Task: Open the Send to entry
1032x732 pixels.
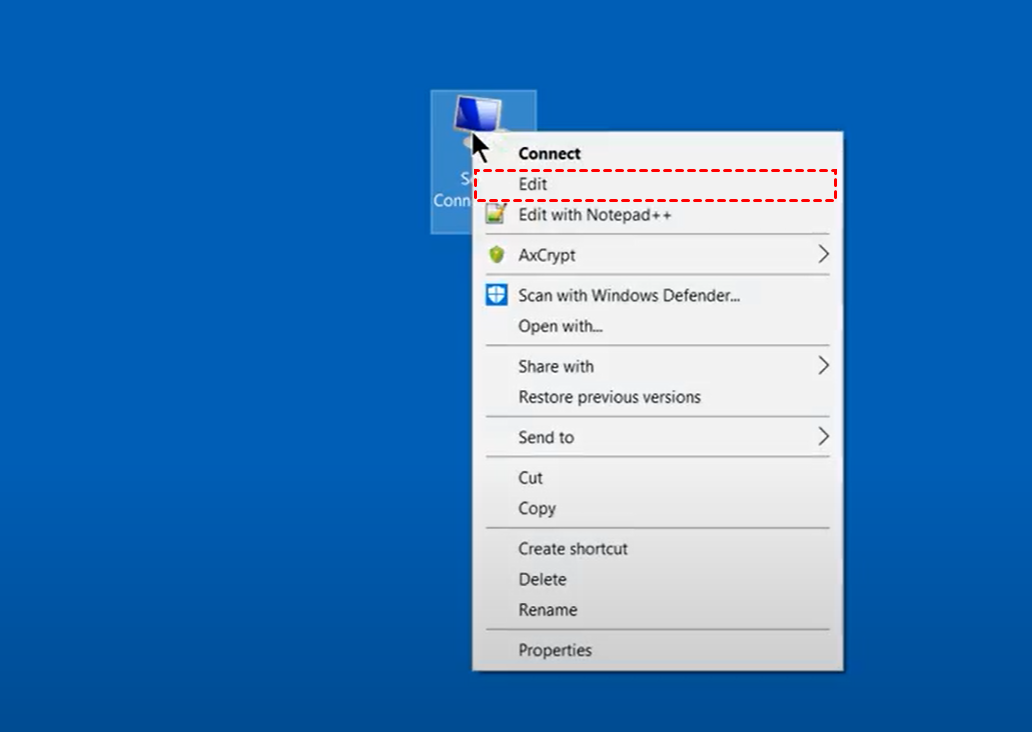Action: pyautogui.click(x=658, y=437)
